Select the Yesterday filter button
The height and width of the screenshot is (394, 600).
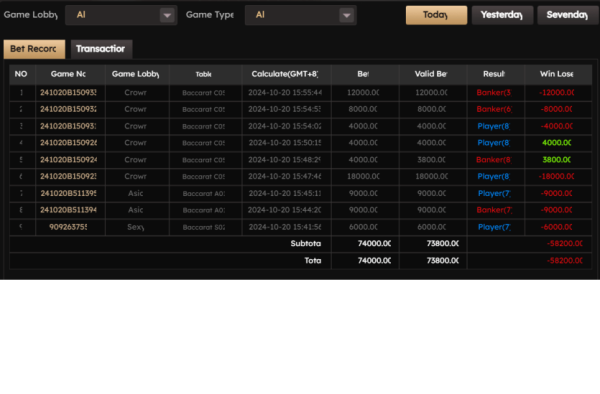(x=502, y=15)
